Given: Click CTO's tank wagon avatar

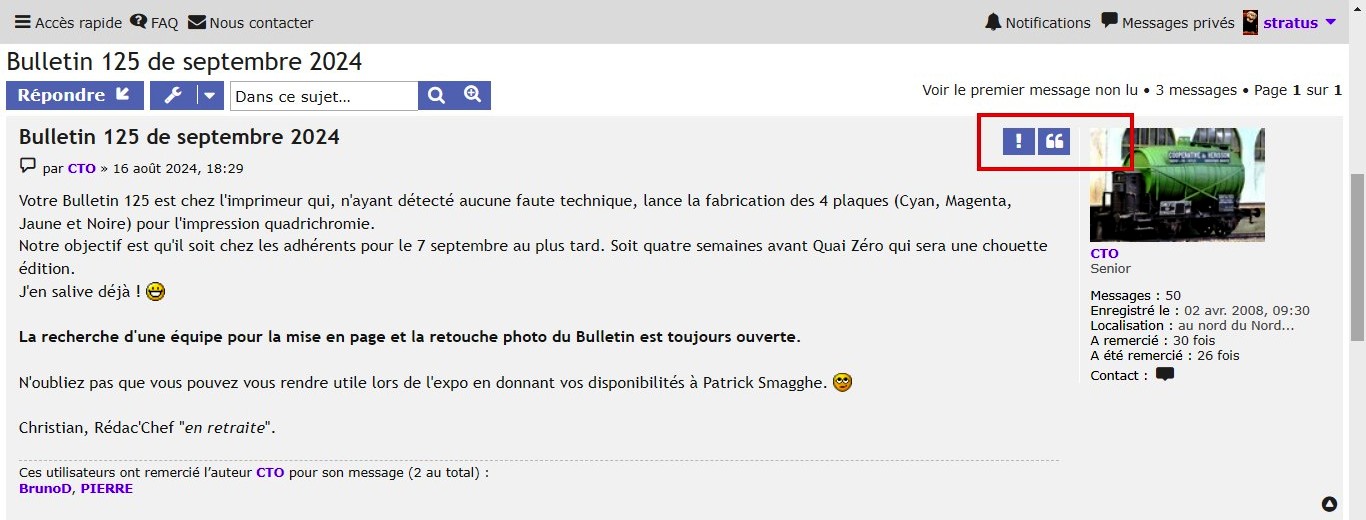Looking at the screenshot, I should 1177,185.
